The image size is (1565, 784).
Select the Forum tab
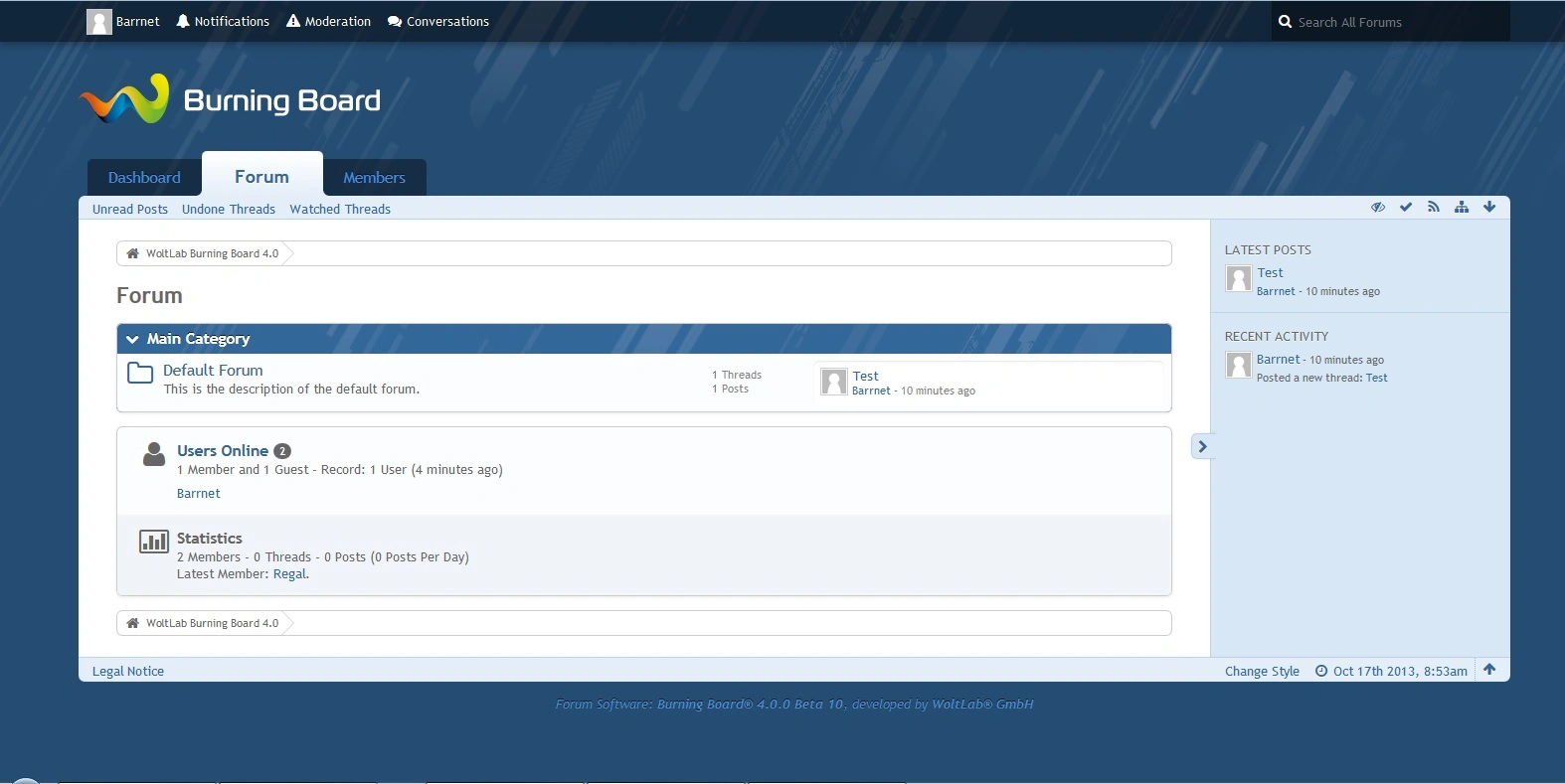pyautogui.click(x=262, y=176)
